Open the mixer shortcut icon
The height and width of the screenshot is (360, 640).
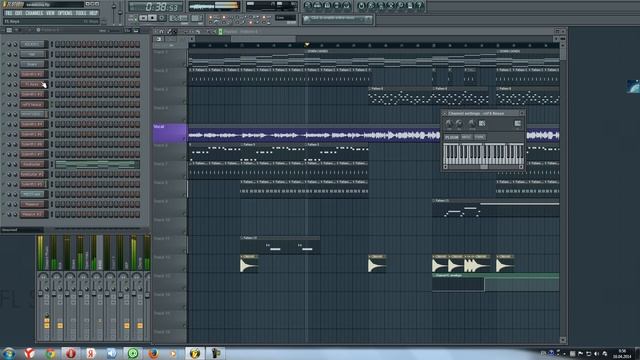[347, 6]
